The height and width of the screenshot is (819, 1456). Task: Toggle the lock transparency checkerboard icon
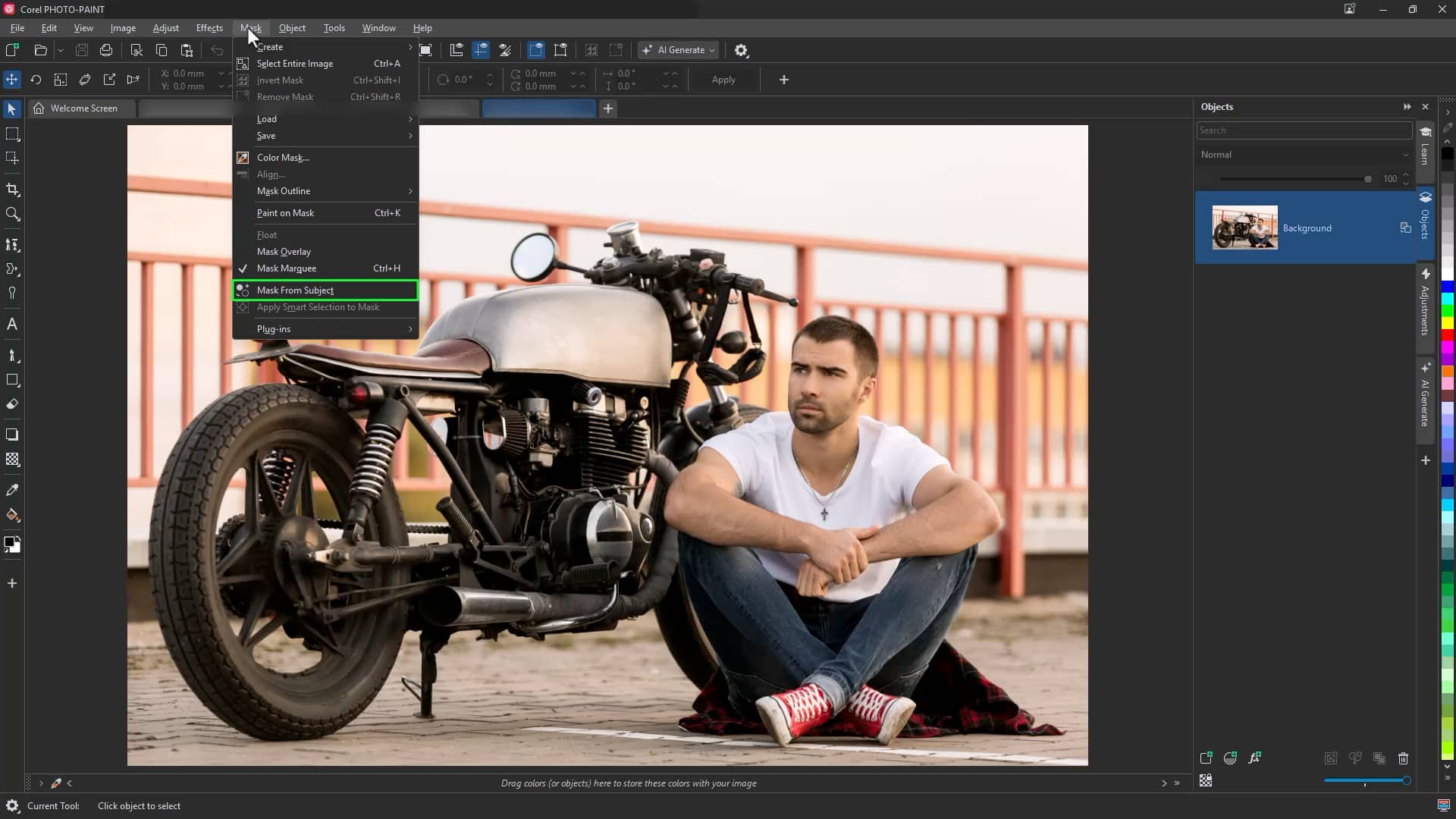pos(1206,780)
